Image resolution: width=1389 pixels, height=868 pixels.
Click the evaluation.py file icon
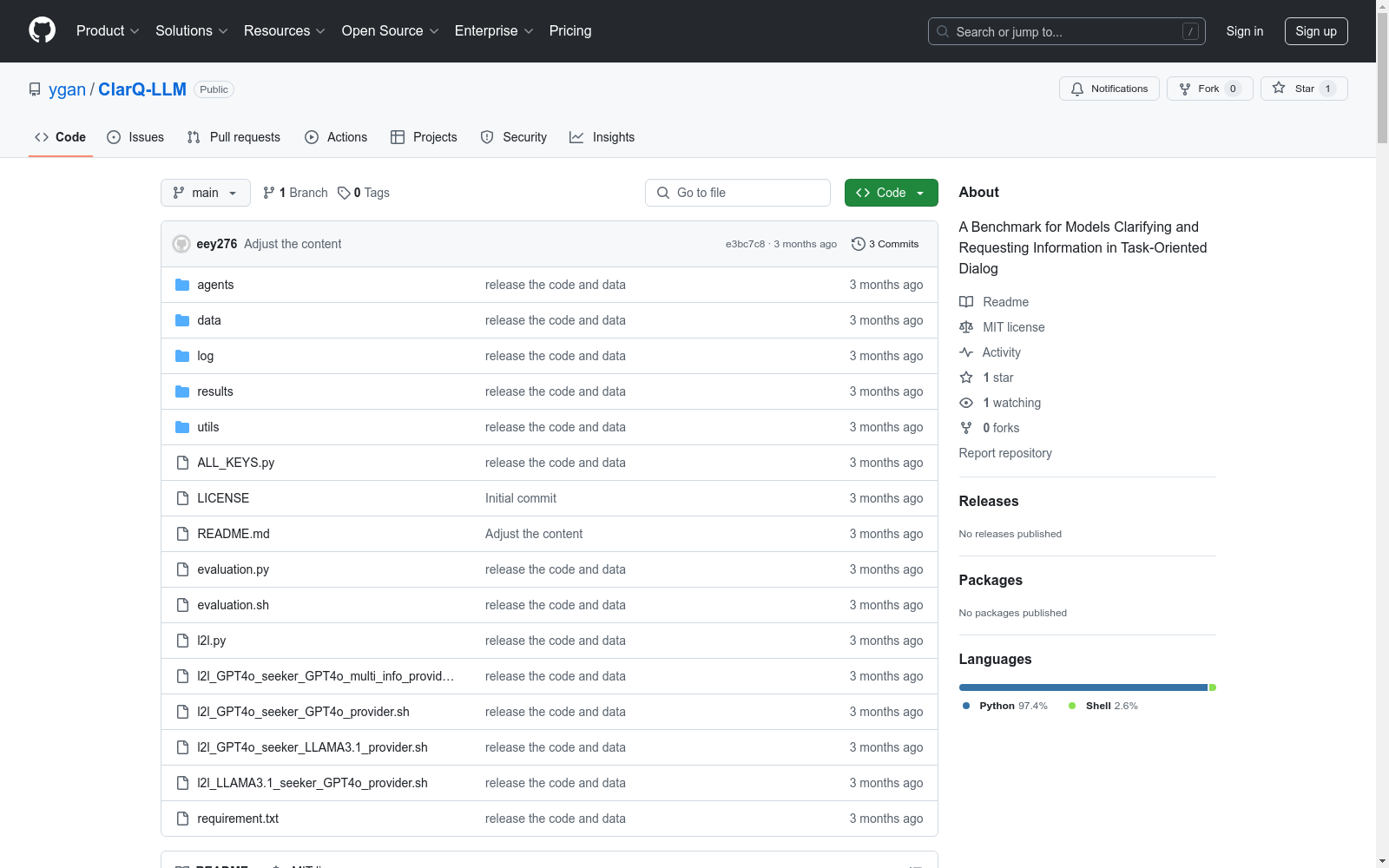click(182, 569)
